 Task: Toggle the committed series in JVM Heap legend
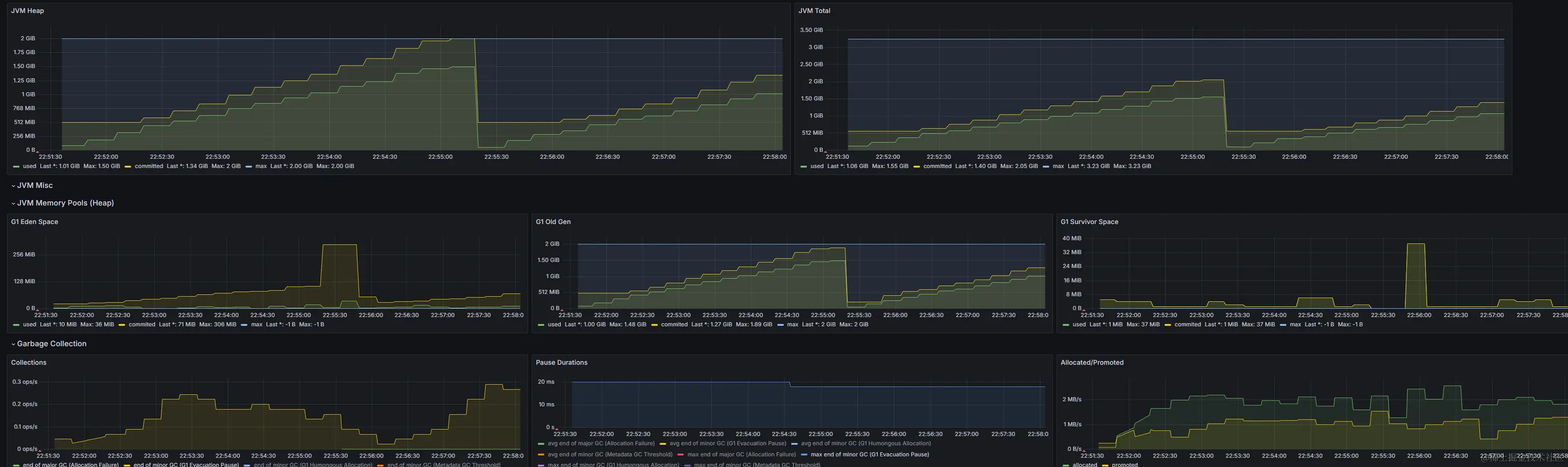point(148,166)
